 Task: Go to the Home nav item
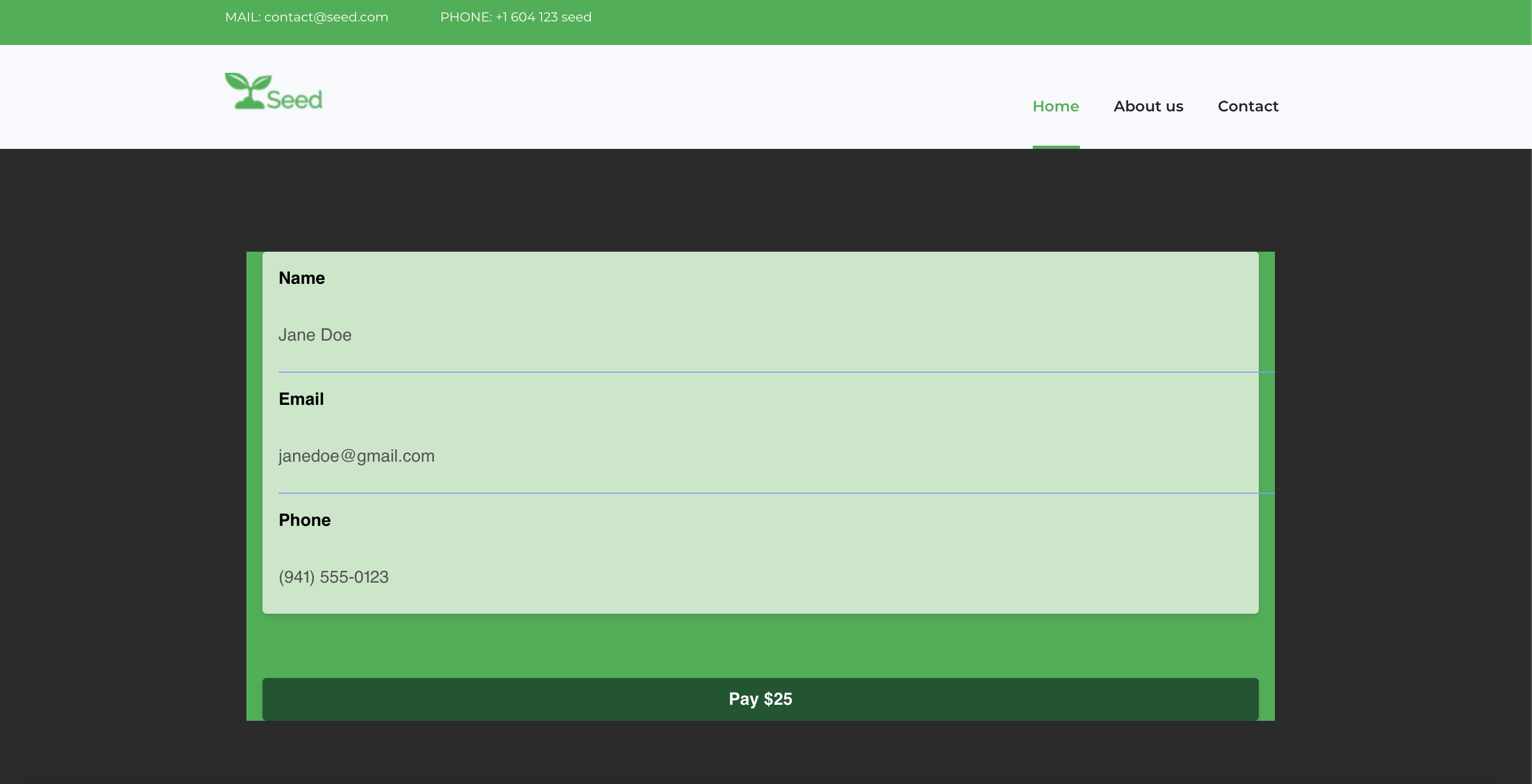(1055, 107)
